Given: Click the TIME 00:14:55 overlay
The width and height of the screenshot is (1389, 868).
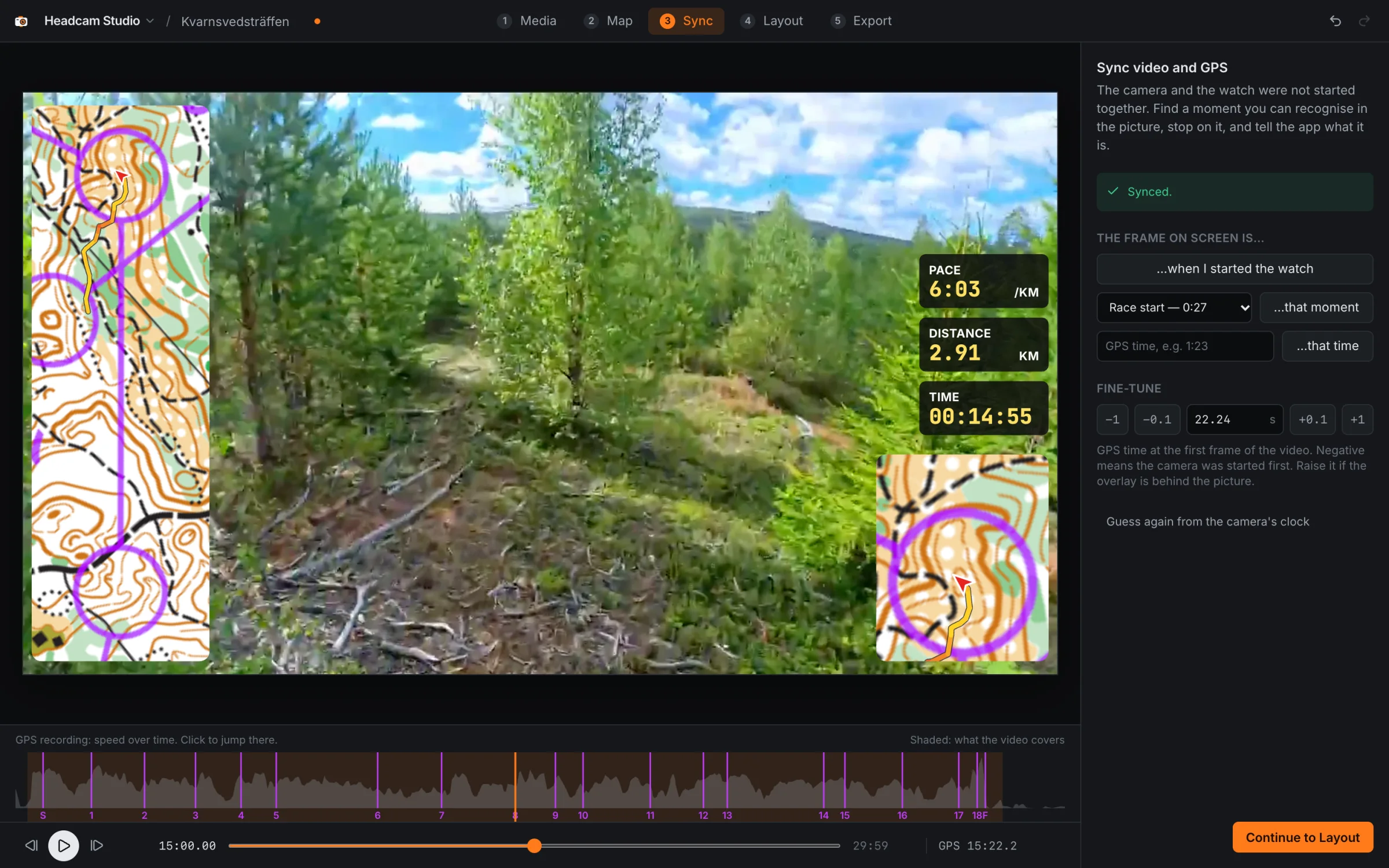Looking at the screenshot, I should (983, 408).
